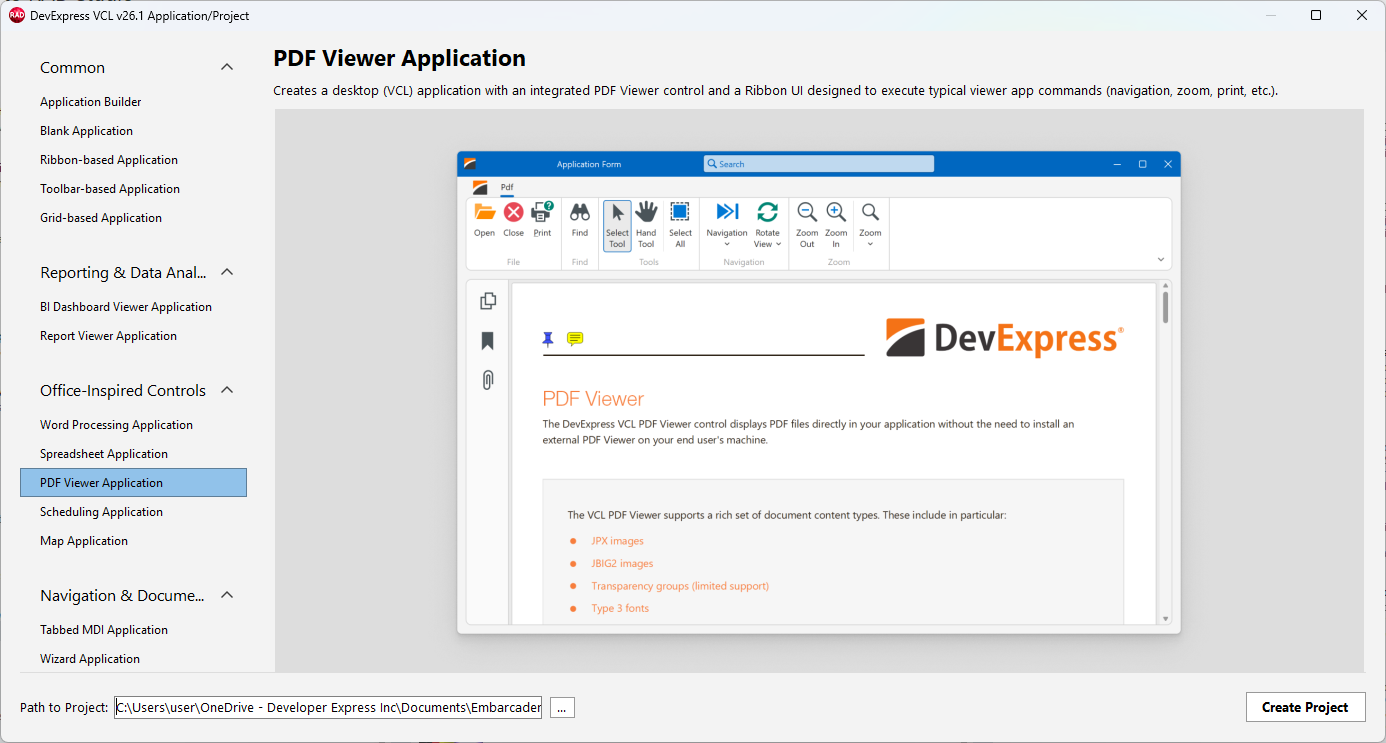Collapse the Navigation & Document section

click(x=227, y=595)
